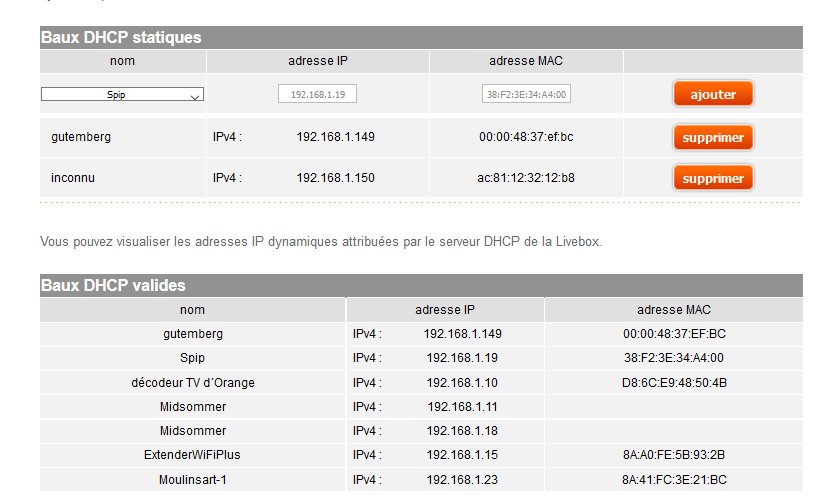The image size is (817, 503).
Task: Click the Baux DHCP statiques section title
Action: tap(121, 38)
